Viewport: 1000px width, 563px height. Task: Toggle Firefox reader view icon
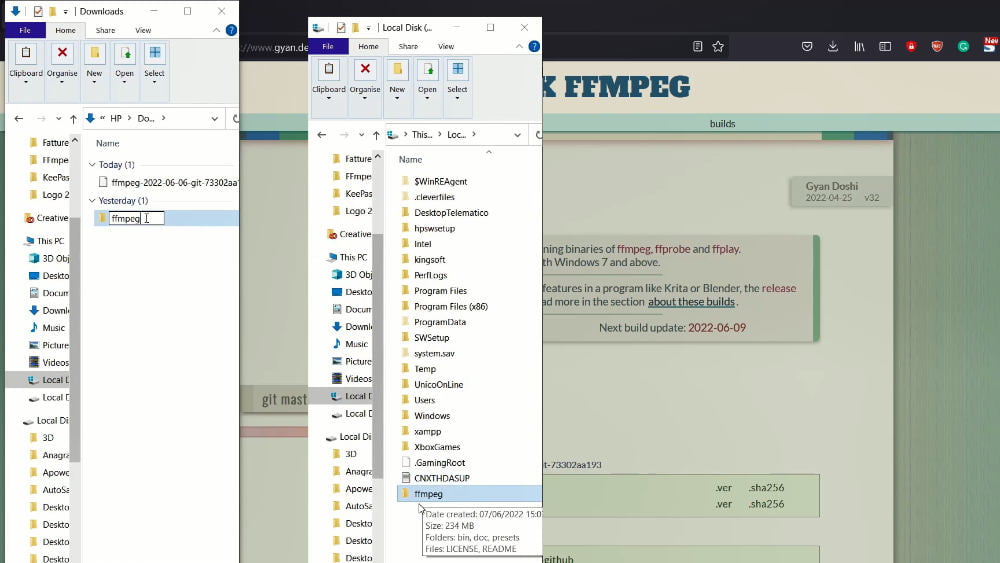(698, 46)
